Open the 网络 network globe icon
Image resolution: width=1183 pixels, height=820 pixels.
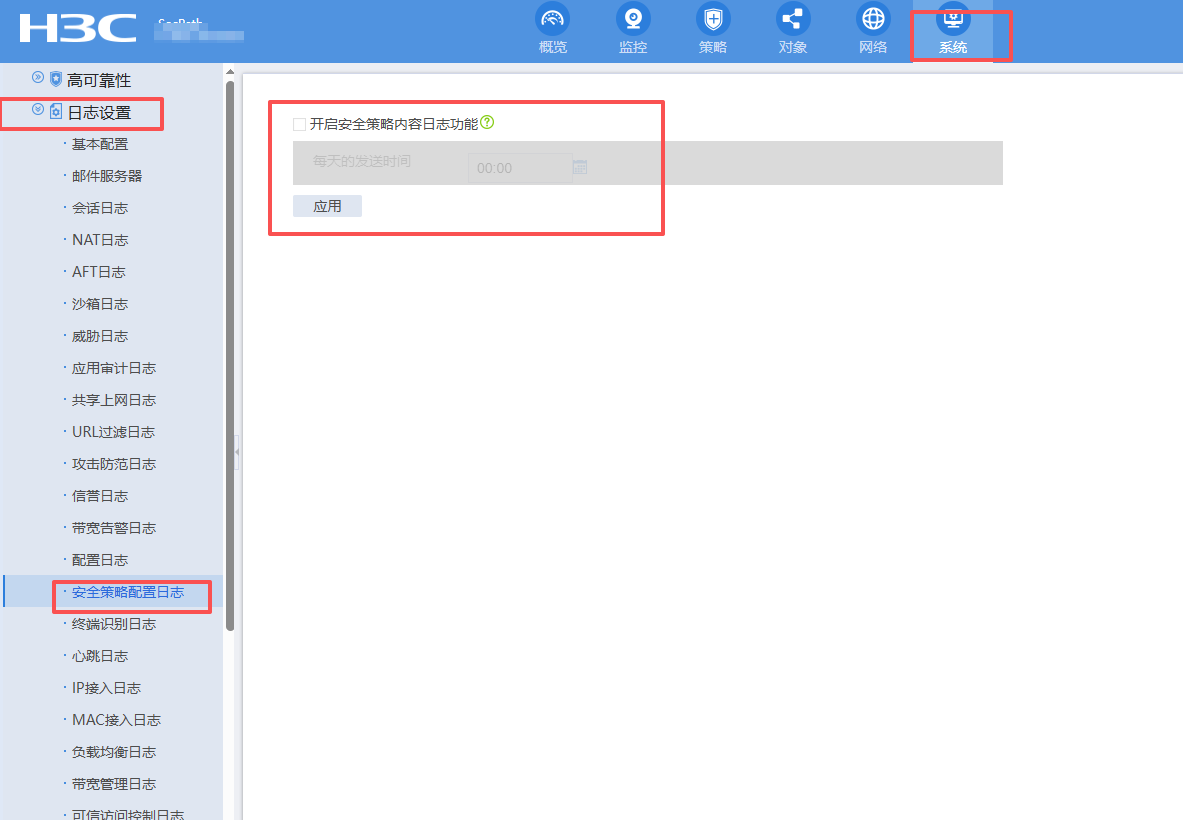click(873, 19)
